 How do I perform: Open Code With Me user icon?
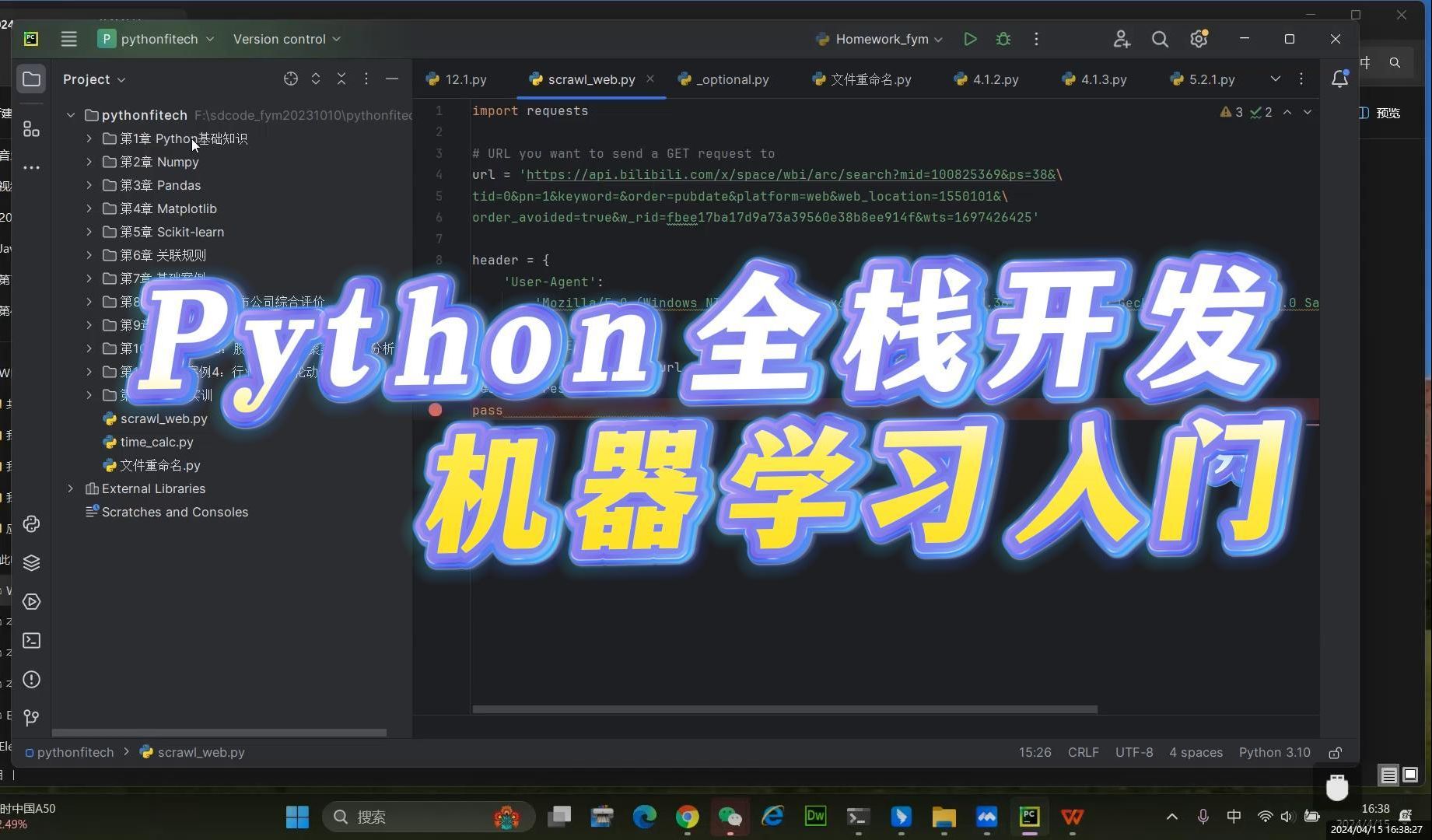[x=1121, y=39]
